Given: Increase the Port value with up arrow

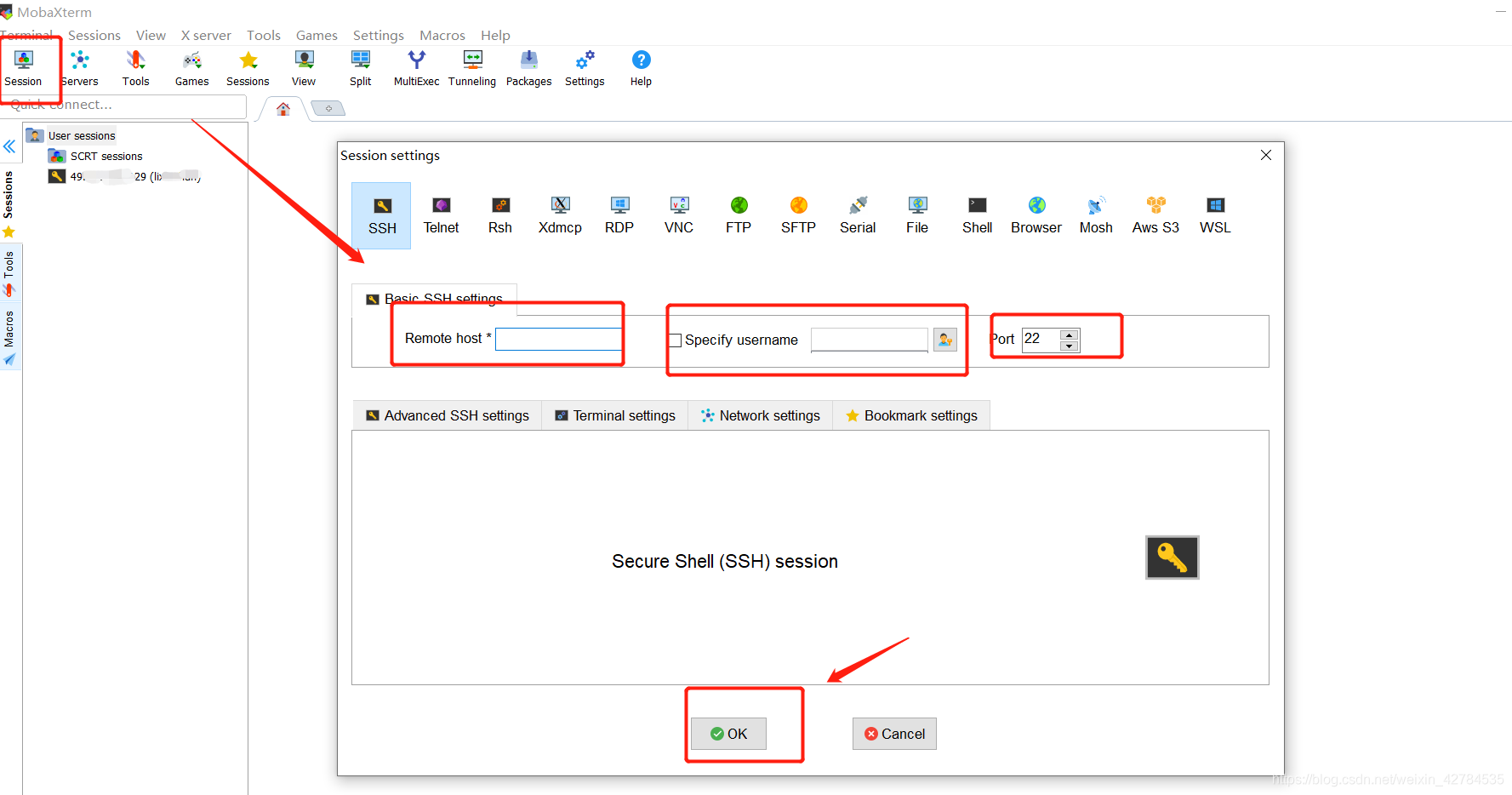Looking at the screenshot, I should point(1070,335).
